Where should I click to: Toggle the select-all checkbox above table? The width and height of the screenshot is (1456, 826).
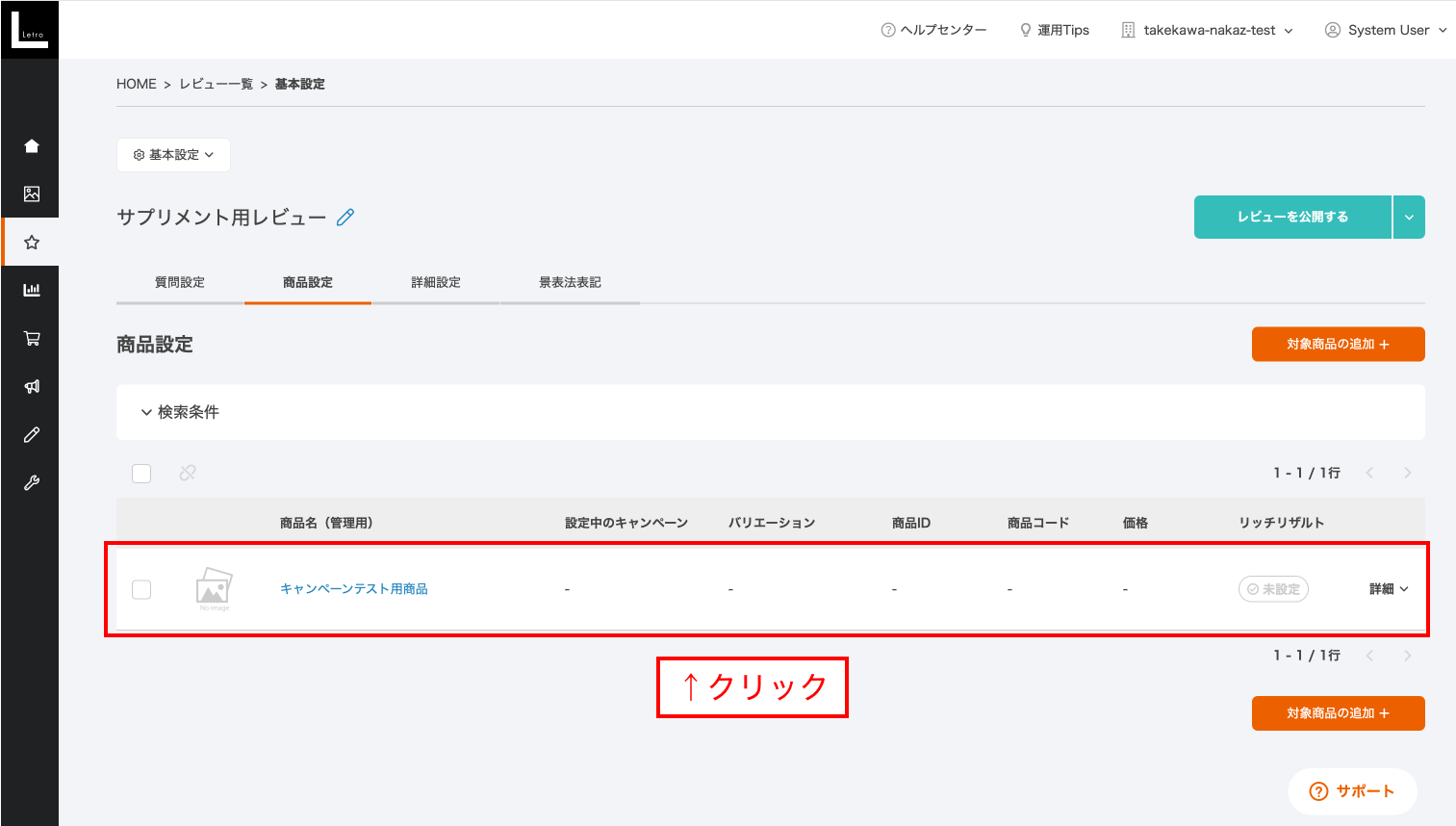pyautogui.click(x=141, y=474)
